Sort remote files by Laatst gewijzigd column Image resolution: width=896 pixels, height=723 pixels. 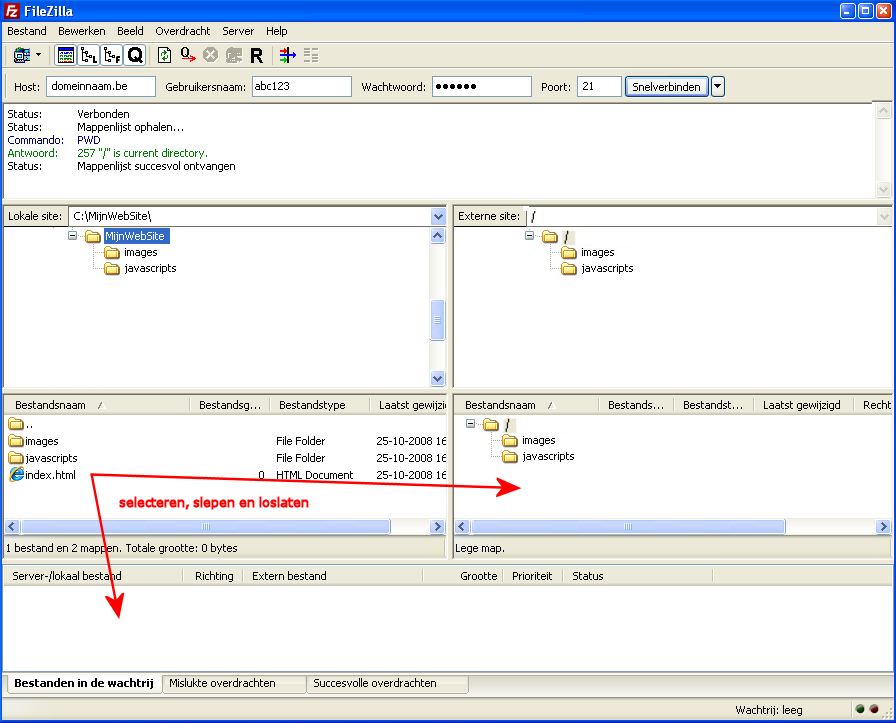[x=802, y=405]
